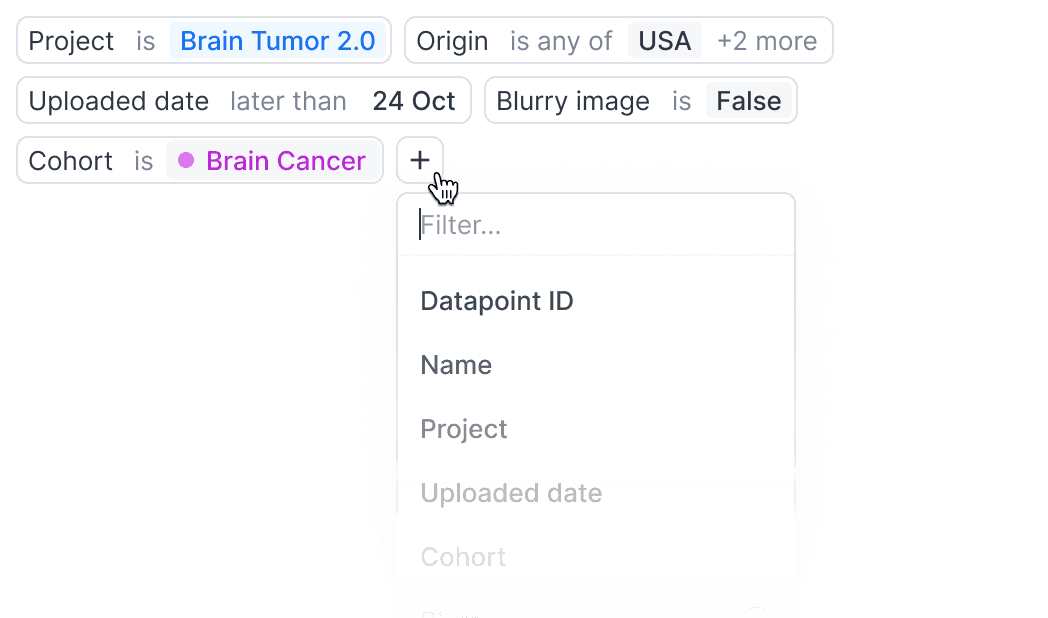Click the Uploaded date filter chip label
The image size is (1048, 618).
coord(119,101)
